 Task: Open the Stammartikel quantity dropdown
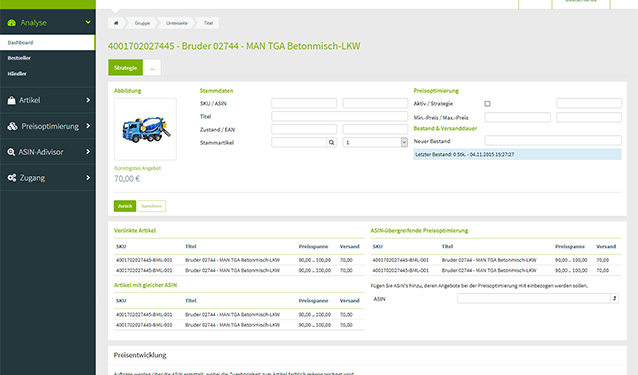point(375,142)
